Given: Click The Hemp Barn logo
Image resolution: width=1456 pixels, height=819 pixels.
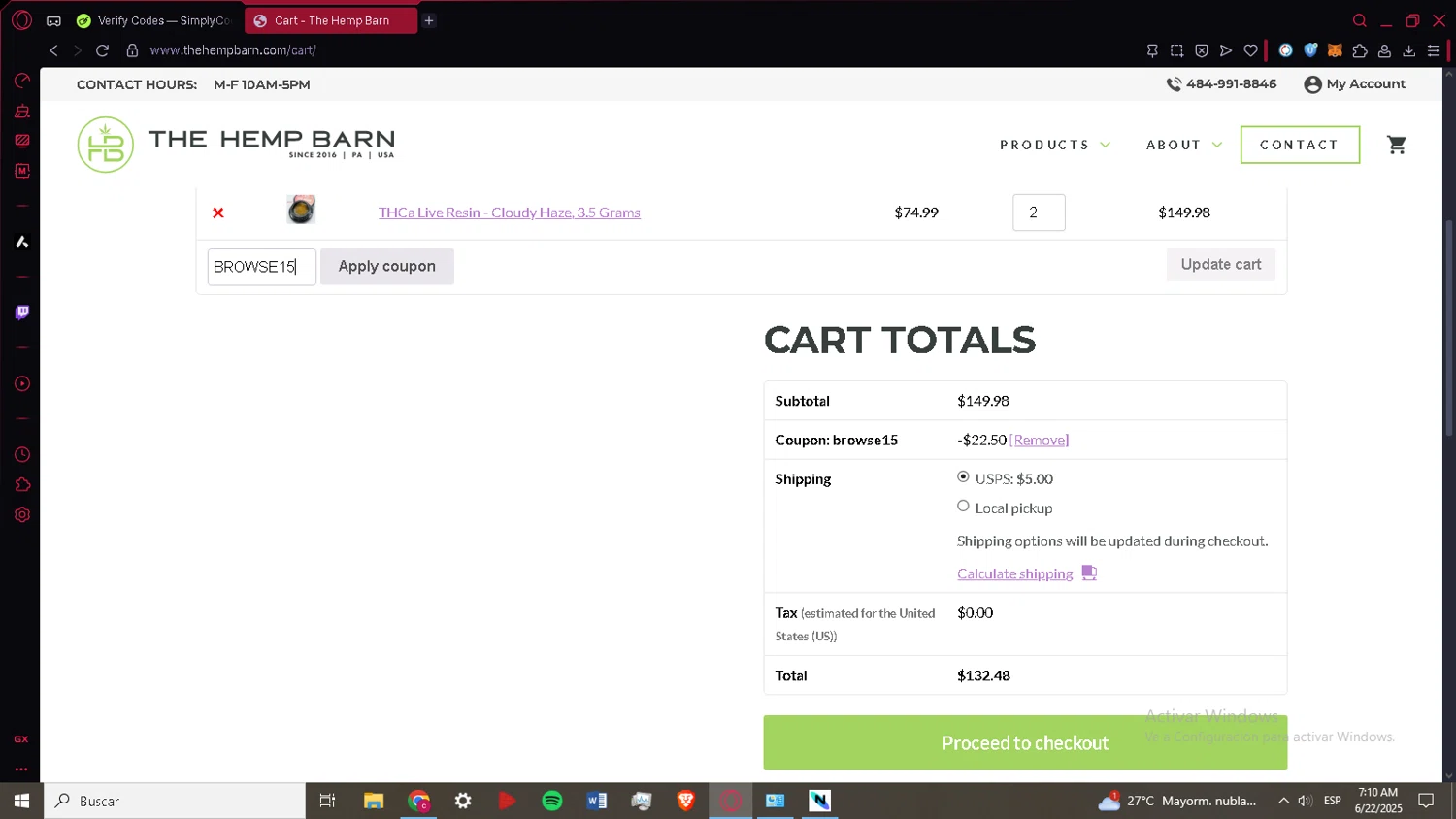Looking at the screenshot, I should pyautogui.click(x=236, y=145).
